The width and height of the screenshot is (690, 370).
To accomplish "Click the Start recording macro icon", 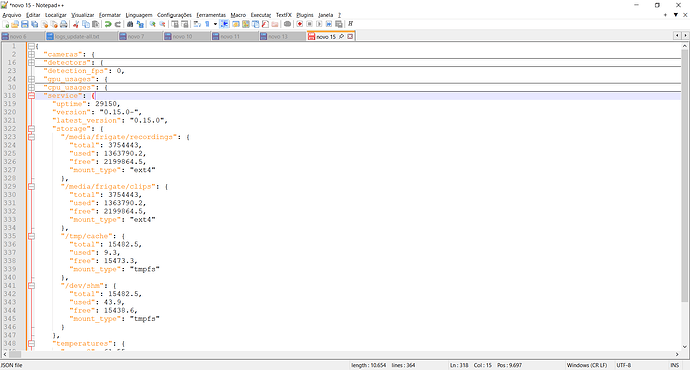I will tap(300, 24).
